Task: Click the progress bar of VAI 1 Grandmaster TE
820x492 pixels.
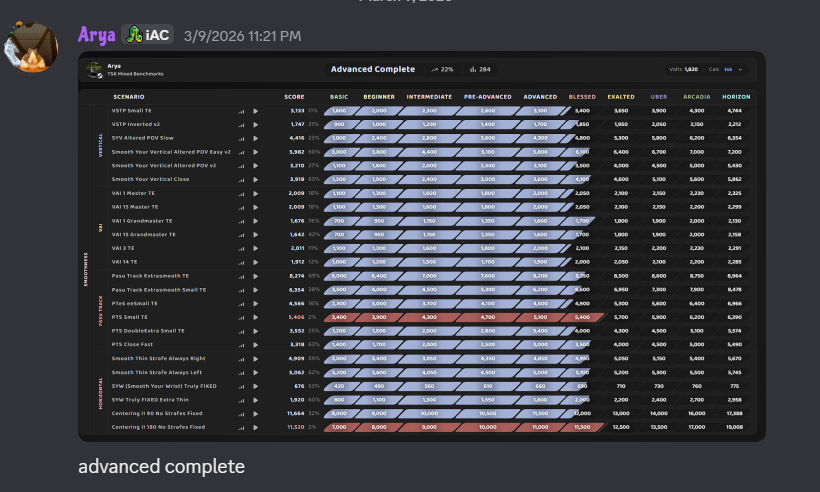Action: [459, 221]
